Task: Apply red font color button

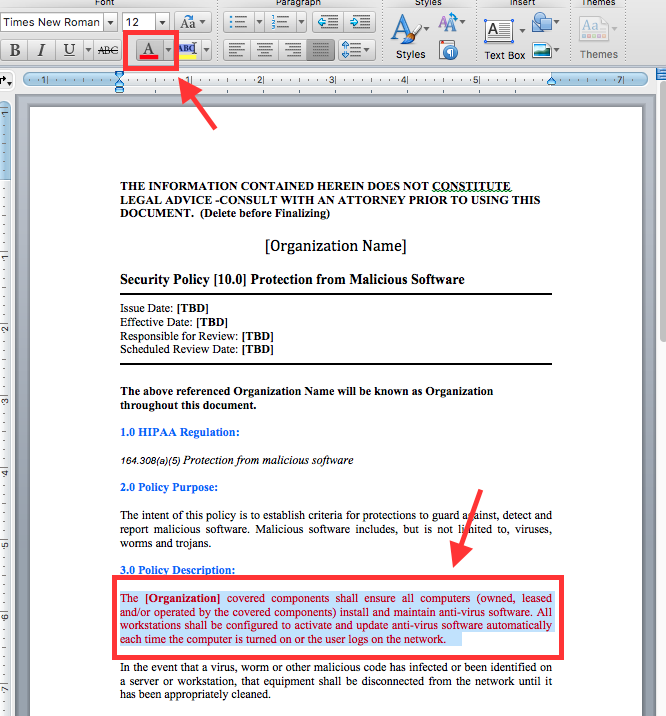Action: [149, 50]
